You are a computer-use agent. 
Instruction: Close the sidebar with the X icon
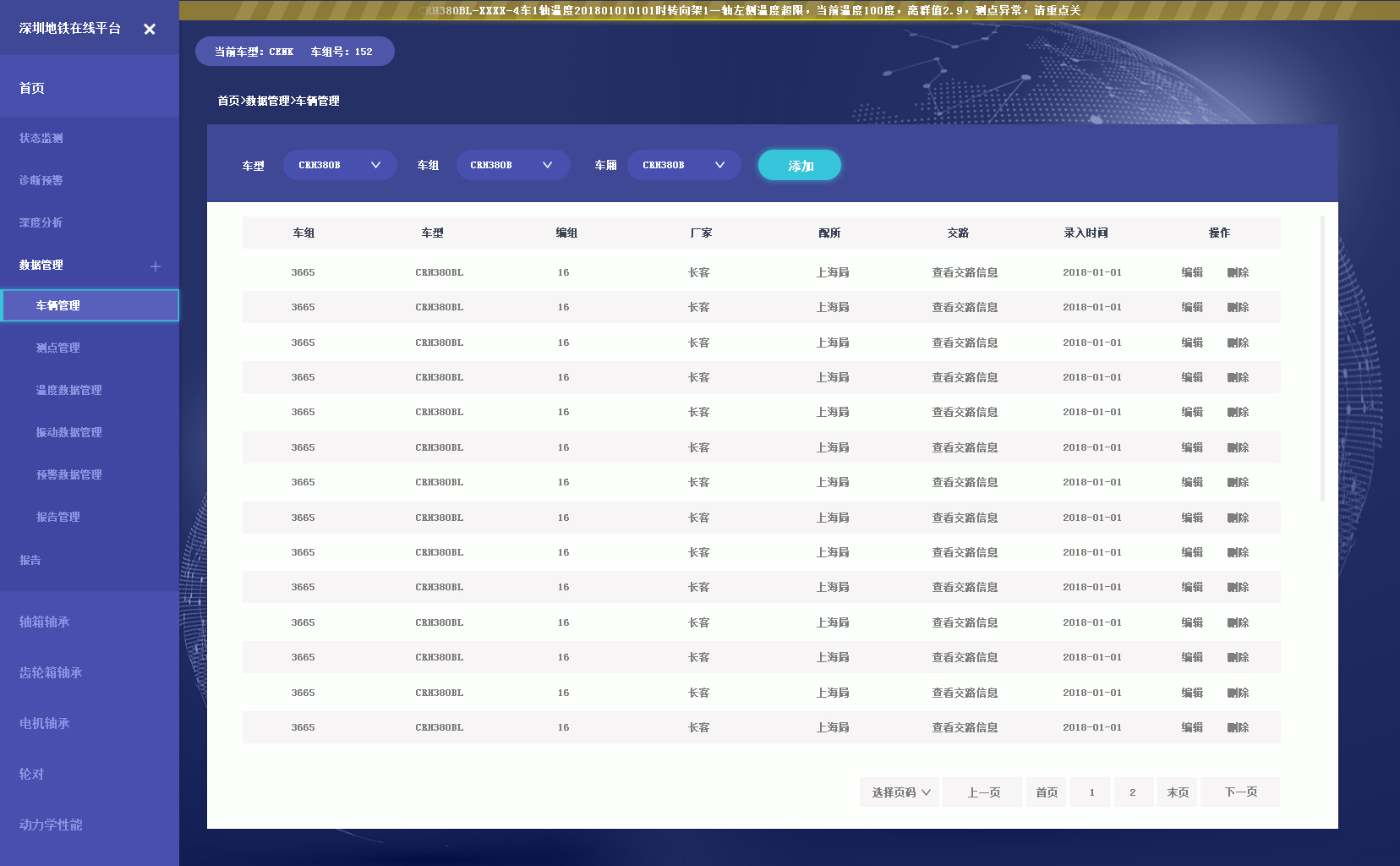click(x=150, y=29)
